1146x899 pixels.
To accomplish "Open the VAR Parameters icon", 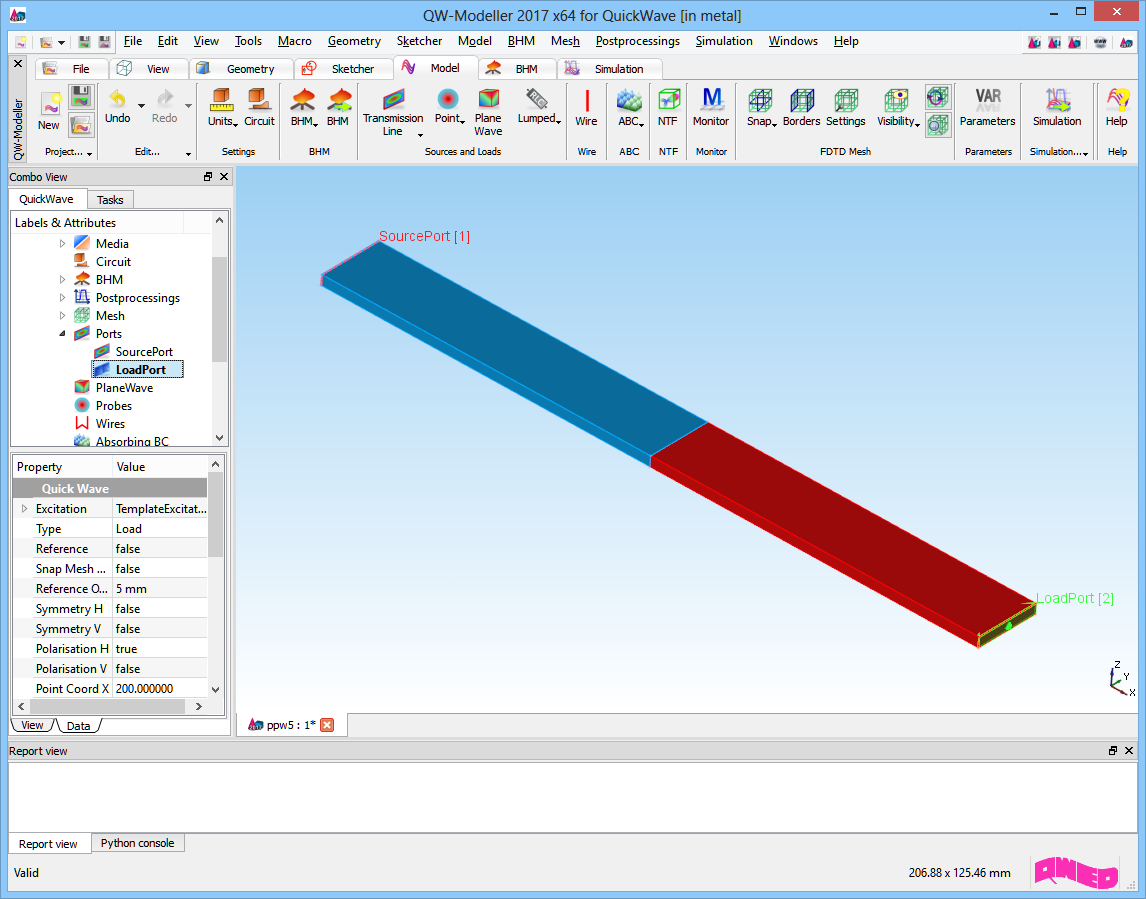I will pyautogui.click(x=987, y=99).
